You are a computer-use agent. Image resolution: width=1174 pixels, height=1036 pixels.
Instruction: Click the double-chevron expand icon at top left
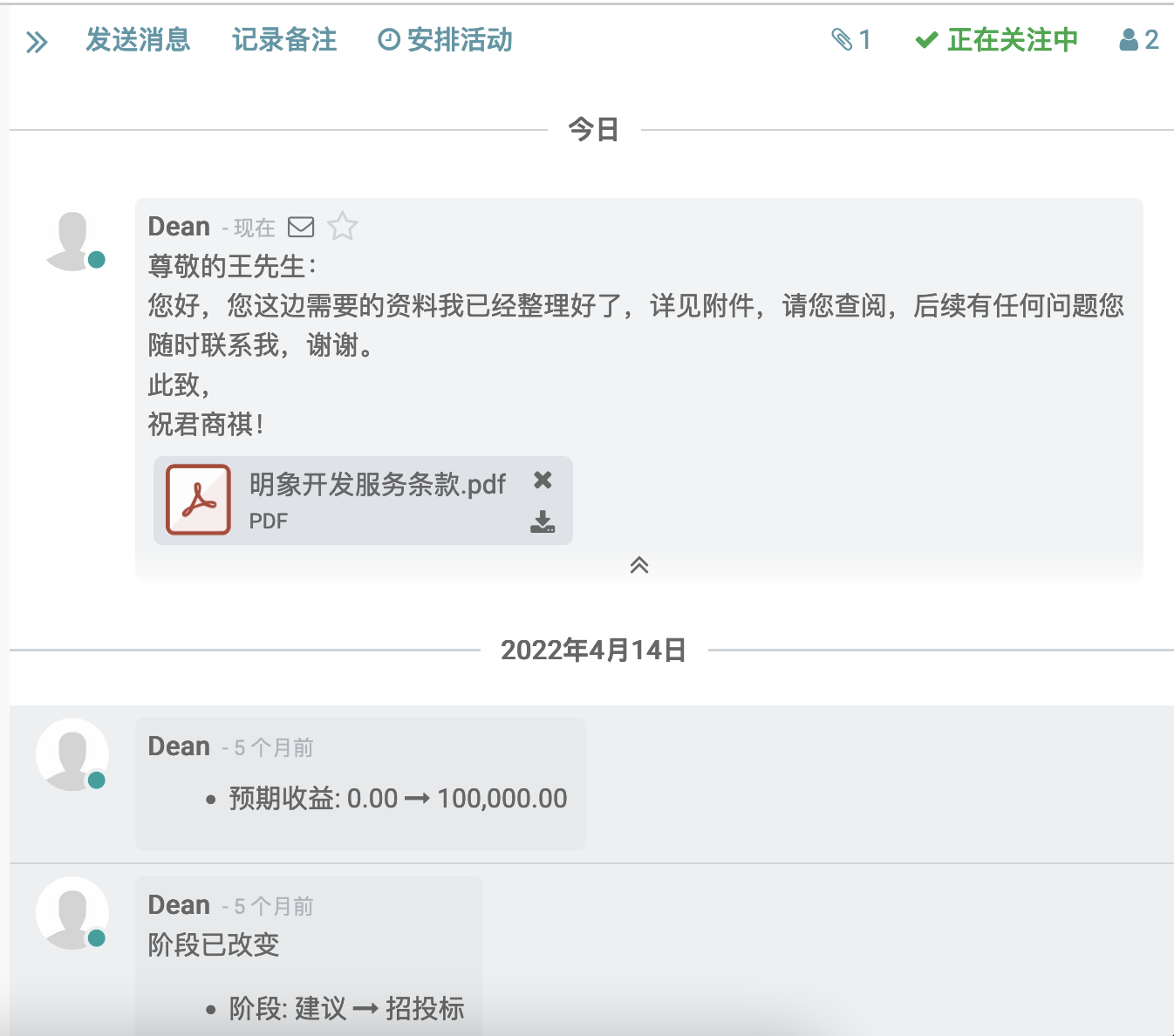tap(37, 42)
